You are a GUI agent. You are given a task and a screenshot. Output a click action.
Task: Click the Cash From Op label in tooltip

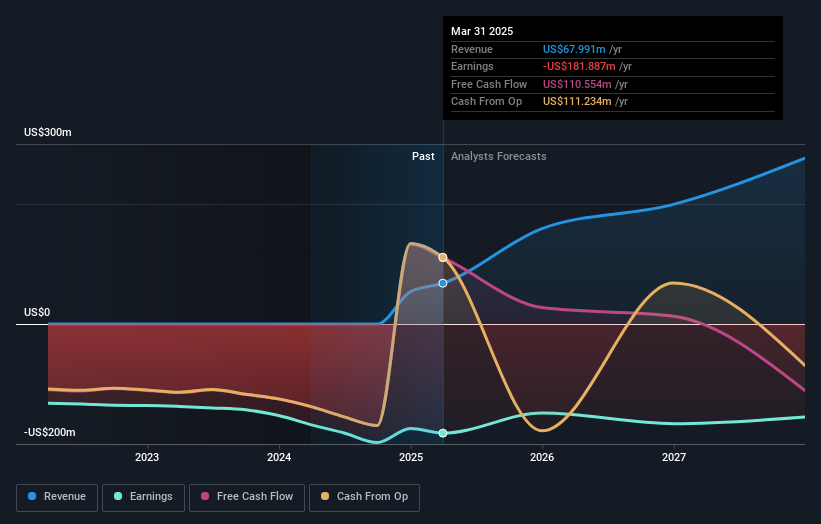486,102
